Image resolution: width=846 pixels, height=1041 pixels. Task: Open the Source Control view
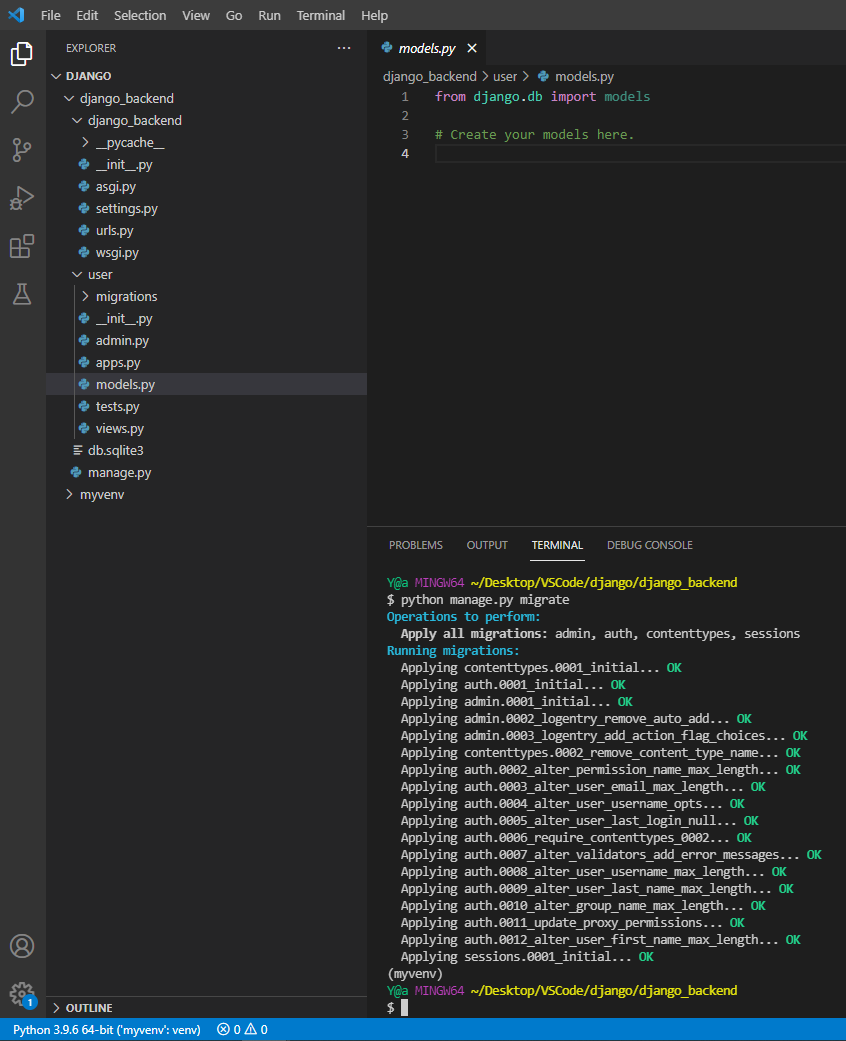(22, 149)
